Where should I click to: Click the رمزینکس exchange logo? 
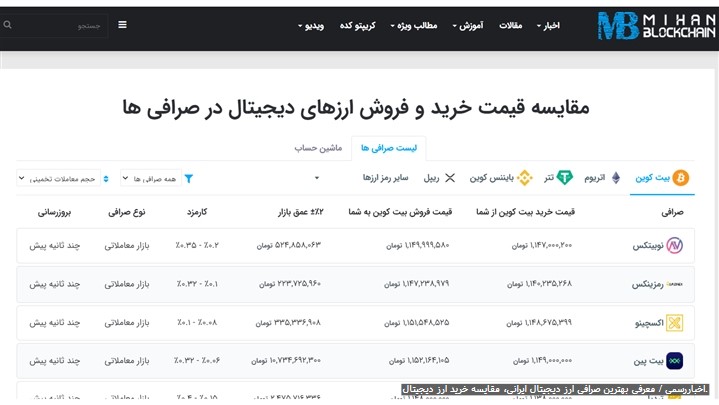tap(675, 284)
